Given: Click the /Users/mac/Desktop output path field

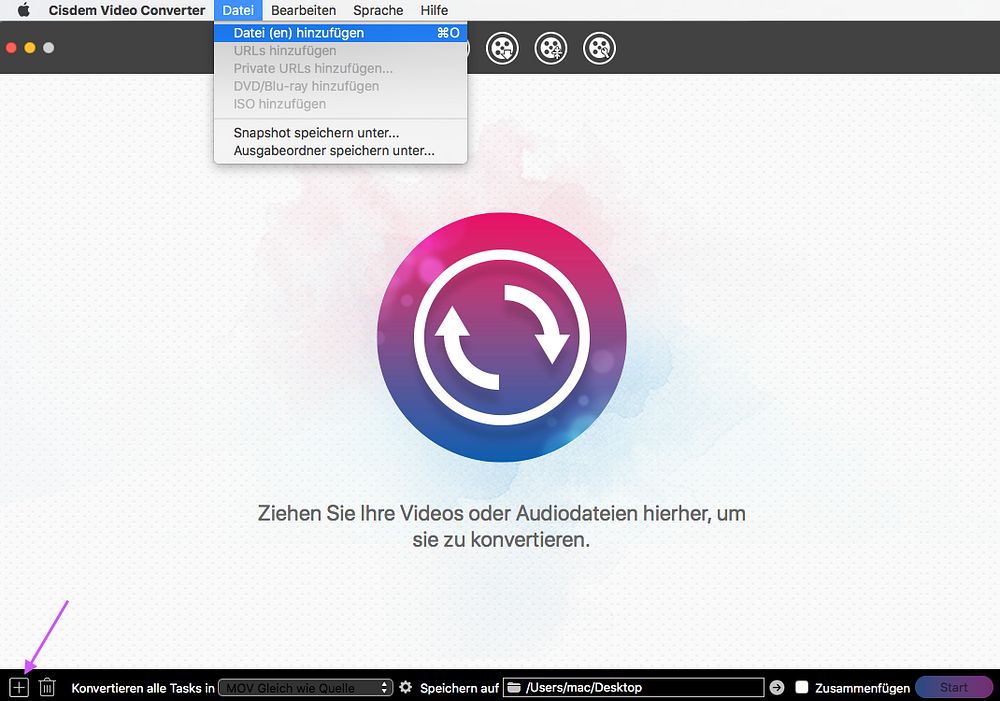Looking at the screenshot, I should click(x=633, y=687).
